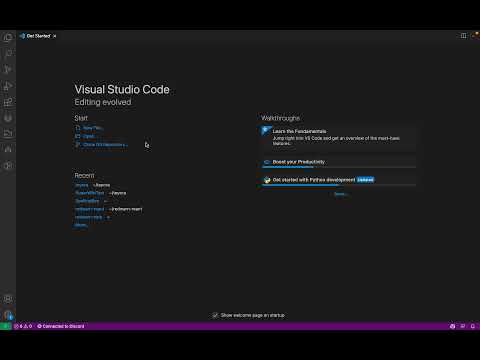Open the Run and Debug view
Screen dimensions: 480x360
[x=8, y=86]
